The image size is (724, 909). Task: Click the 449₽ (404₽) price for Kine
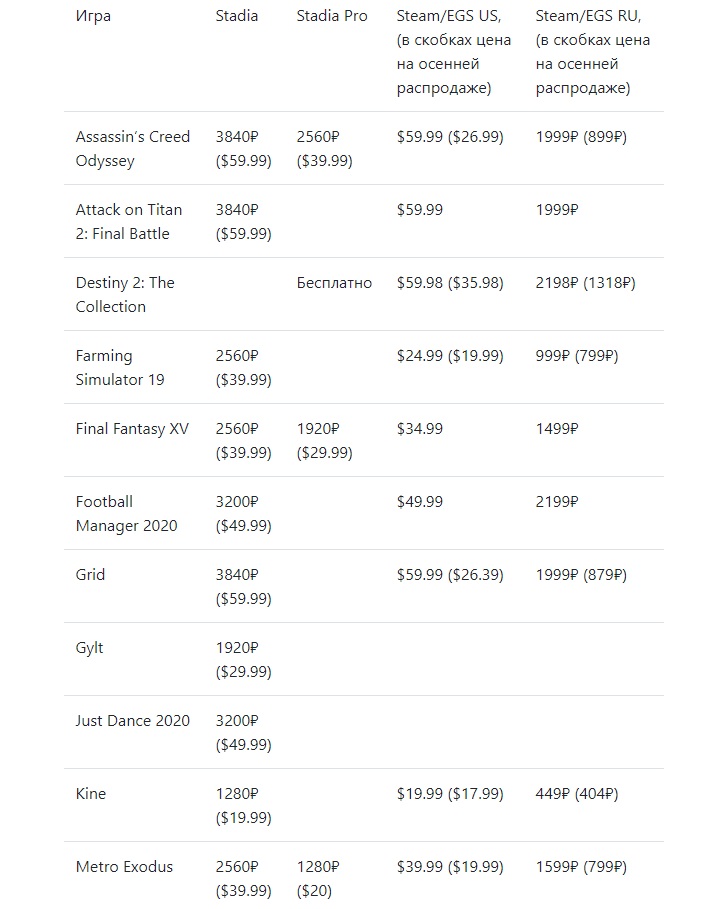(577, 794)
